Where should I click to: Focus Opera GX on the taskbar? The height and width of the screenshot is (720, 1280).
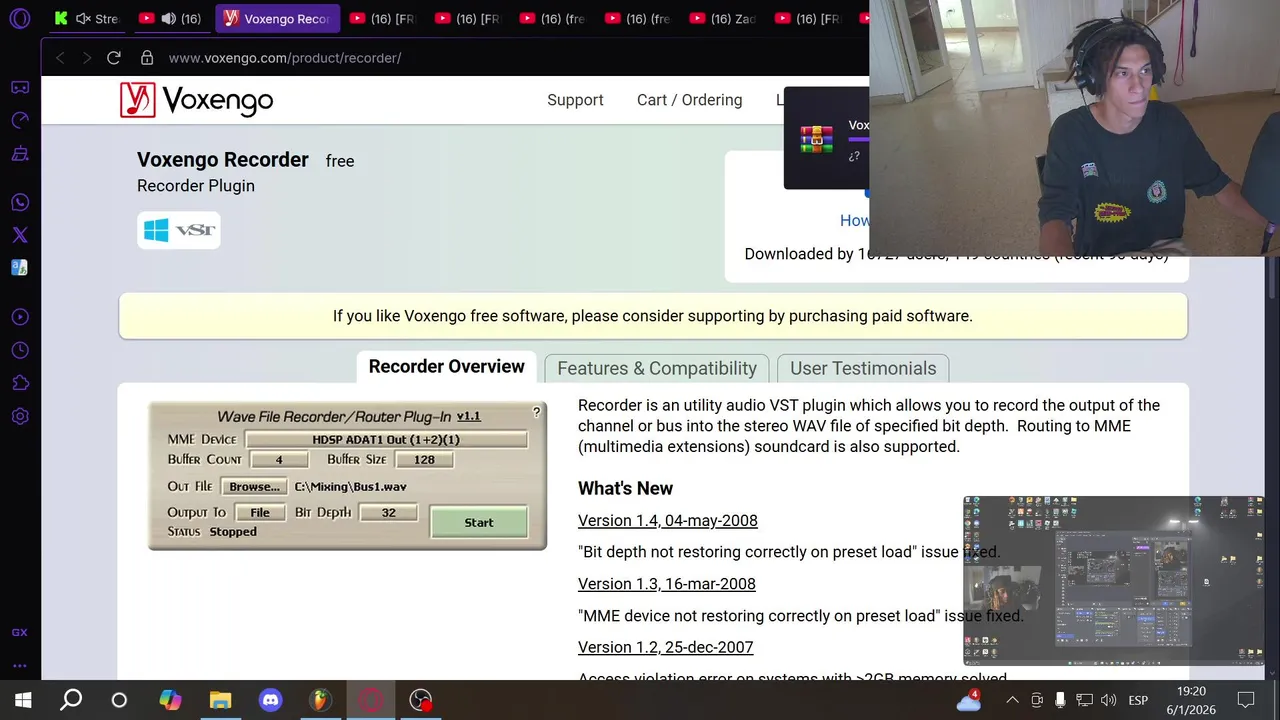371,700
